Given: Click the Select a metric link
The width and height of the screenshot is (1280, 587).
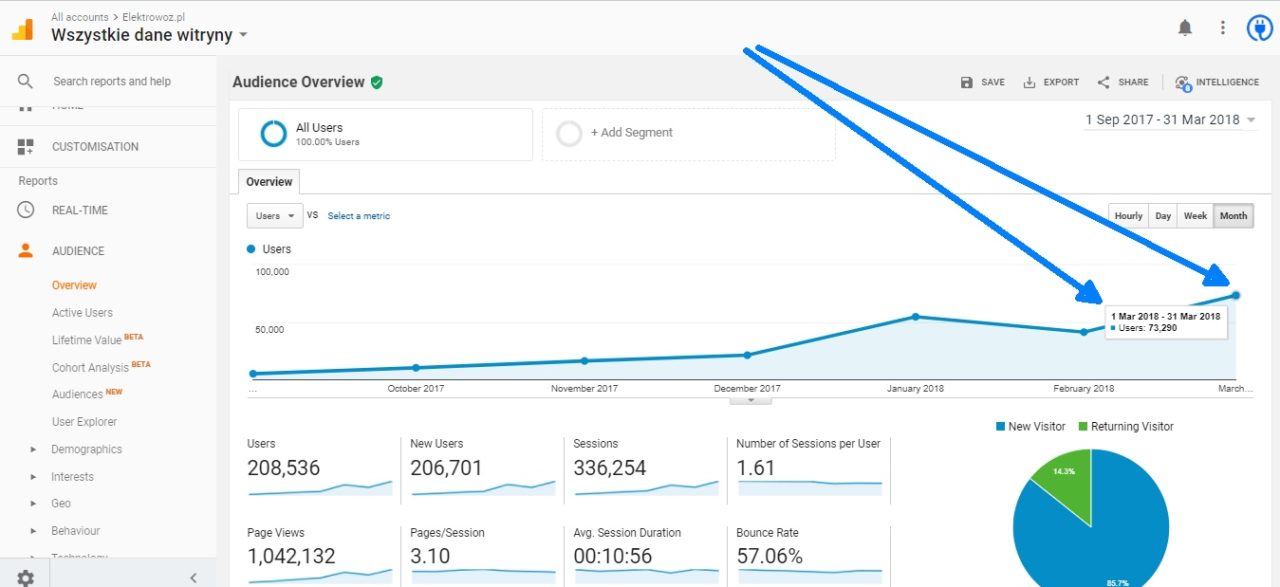Looking at the screenshot, I should [x=359, y=216].
